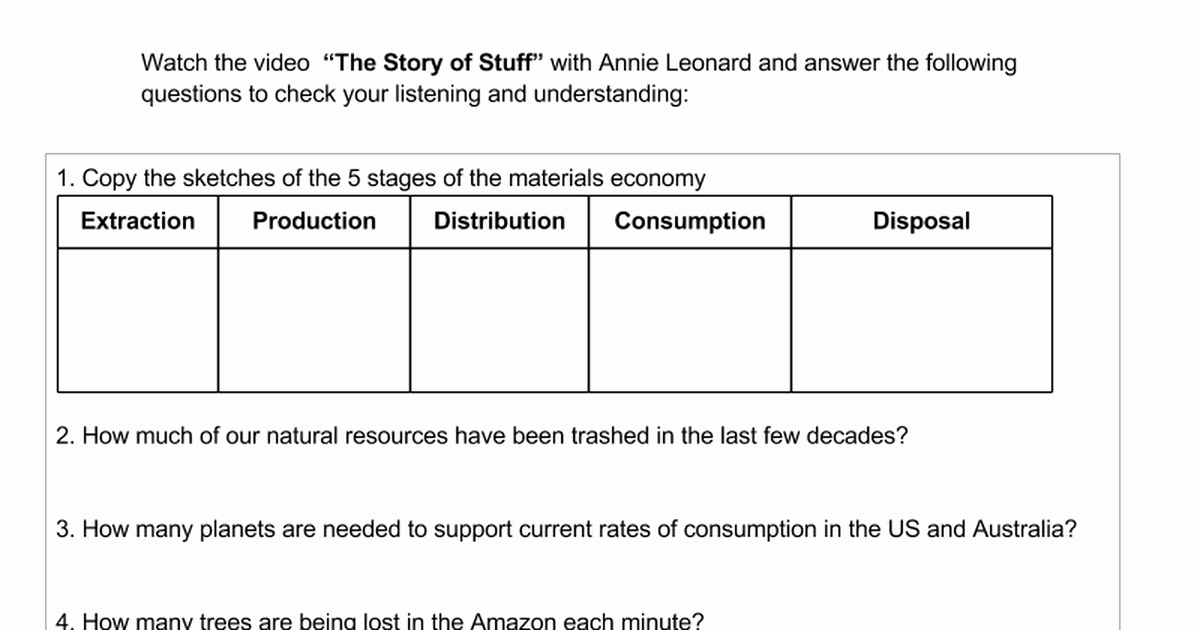
Task: Click the words "Watch the video"
Action: coord(226,63)
